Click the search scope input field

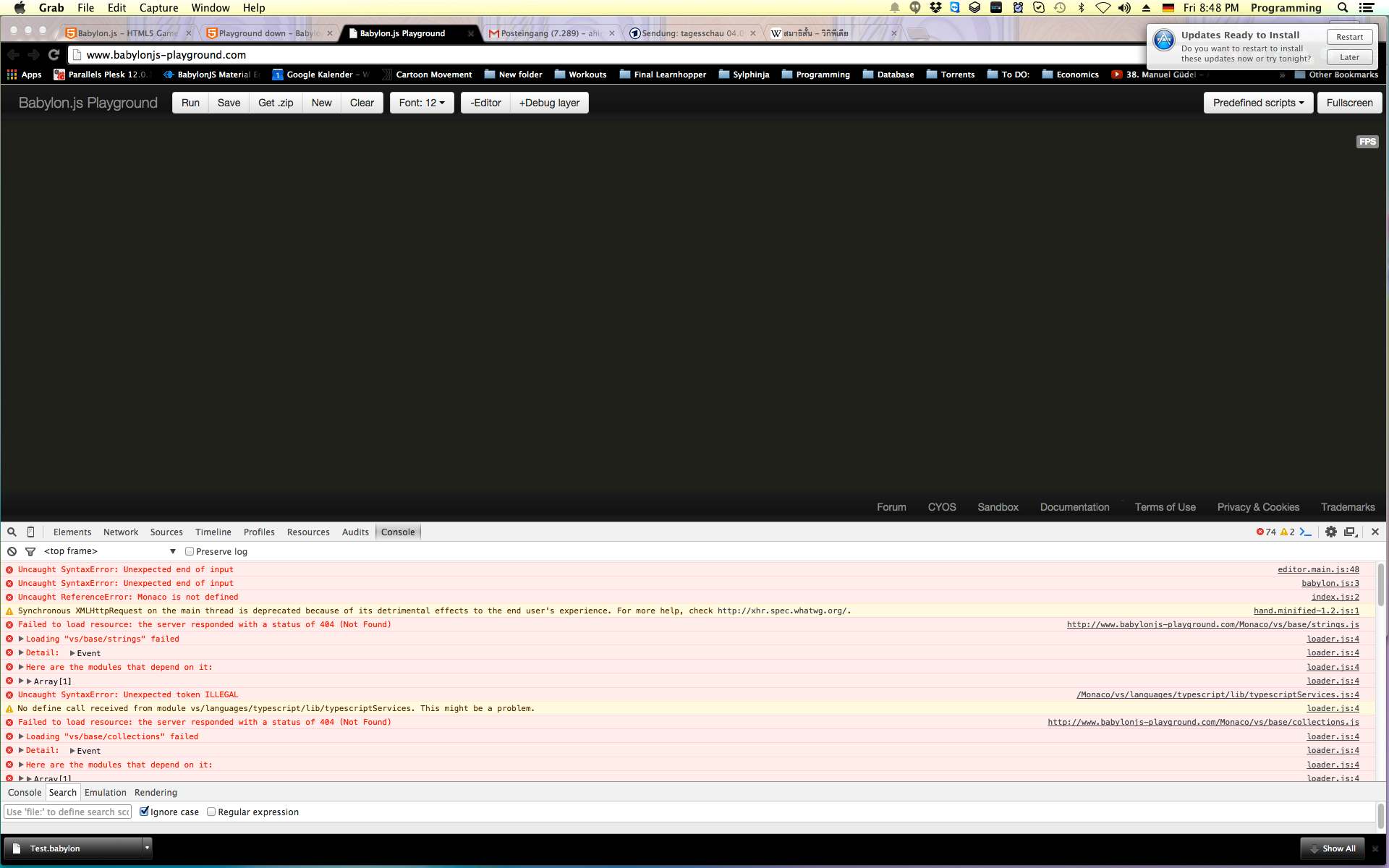click(68, 812)
